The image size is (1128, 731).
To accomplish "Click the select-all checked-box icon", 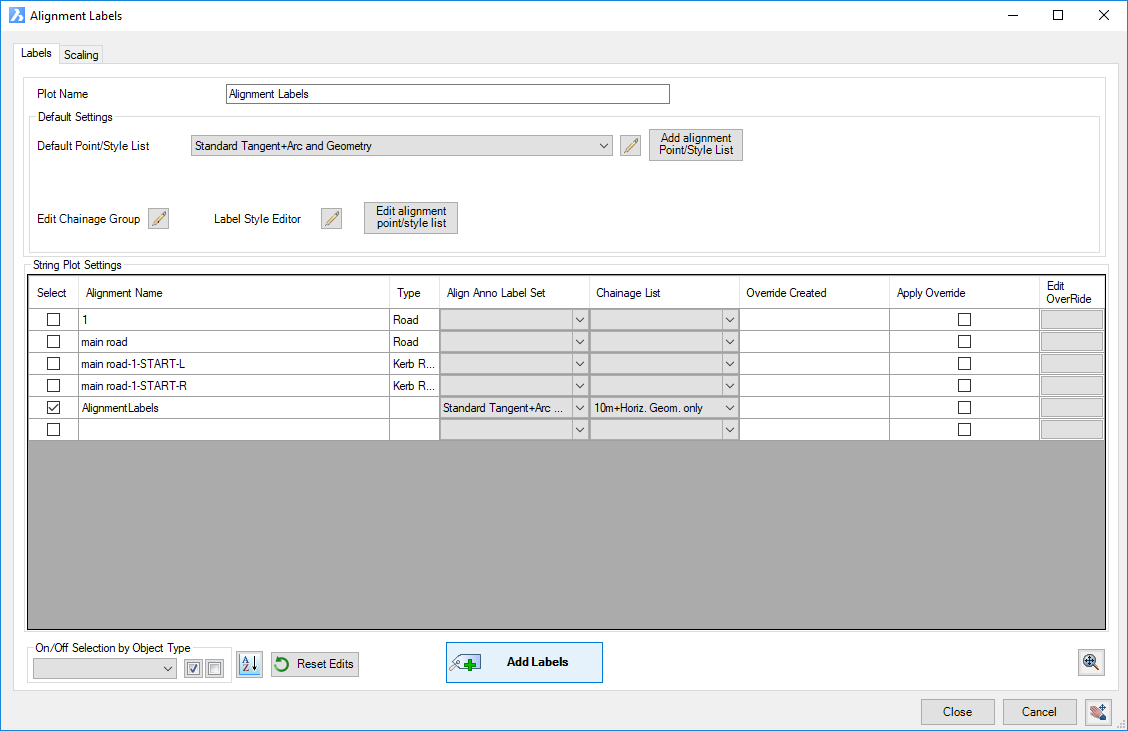I will pyautogui.click(x=195, y=669).
